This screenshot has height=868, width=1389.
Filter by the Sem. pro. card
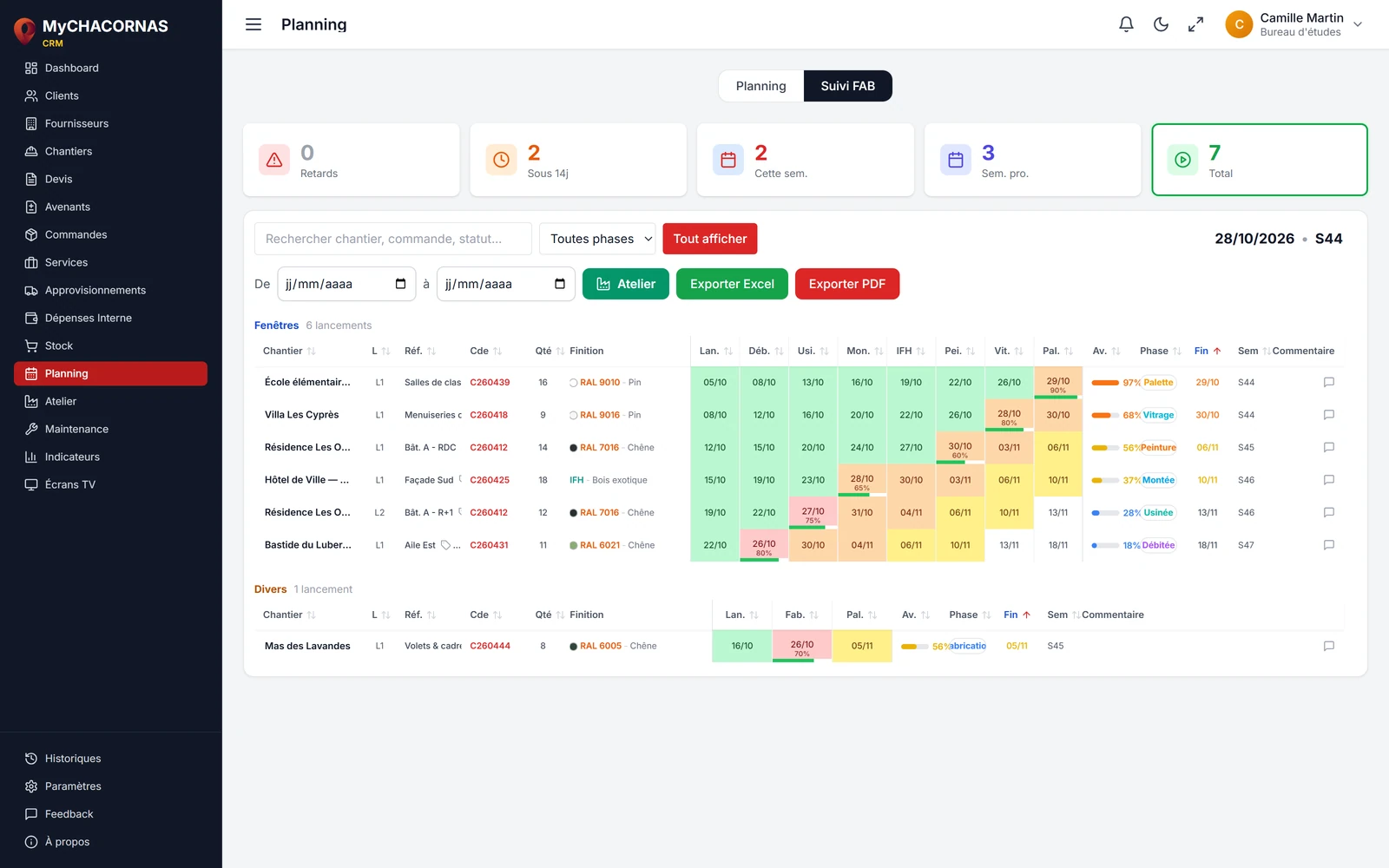coord(1033,160)
